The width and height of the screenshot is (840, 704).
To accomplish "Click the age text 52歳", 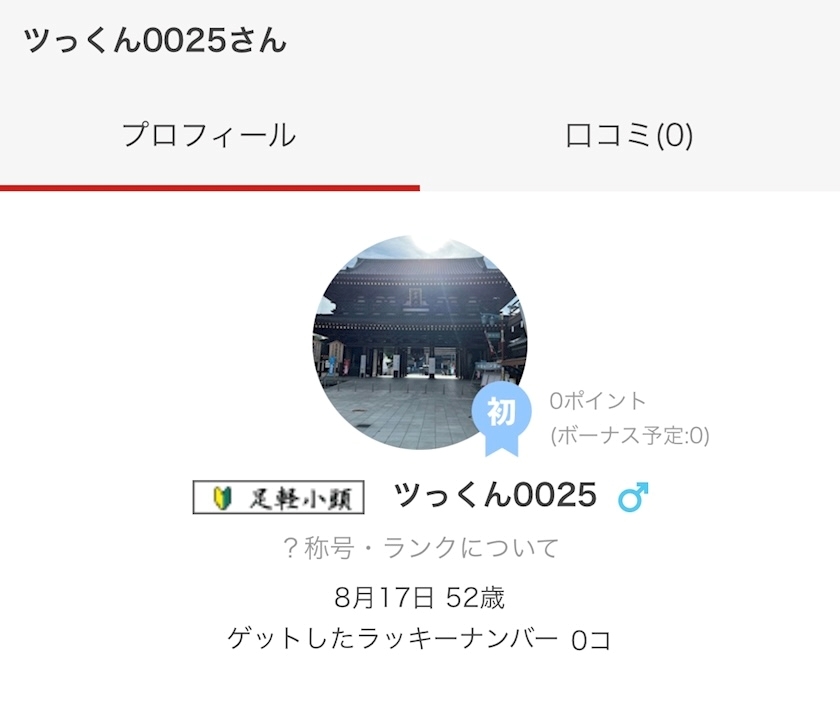I will click(475, 597).
